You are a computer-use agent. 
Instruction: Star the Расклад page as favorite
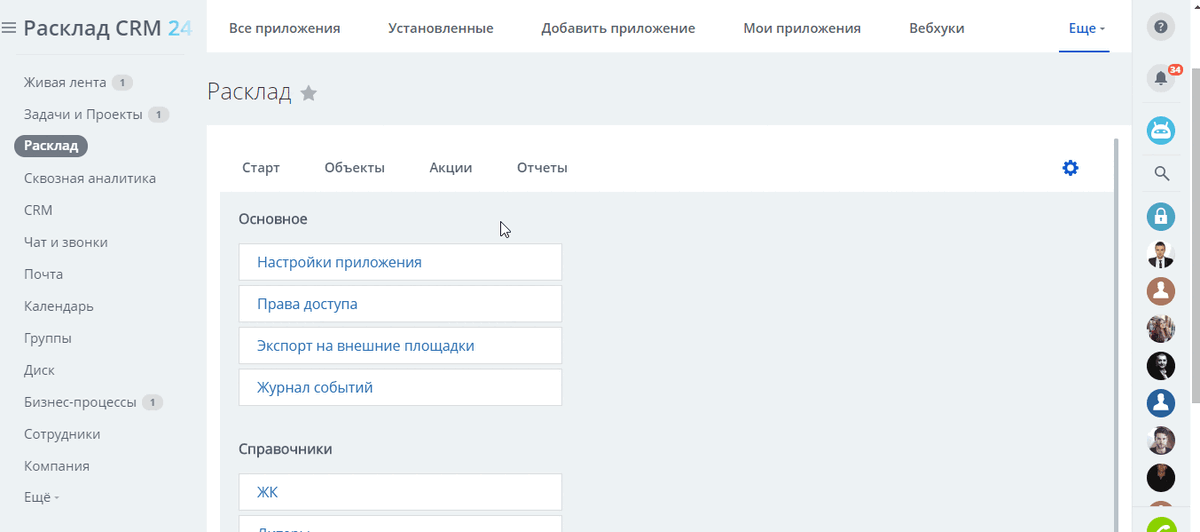coord(309,93)
